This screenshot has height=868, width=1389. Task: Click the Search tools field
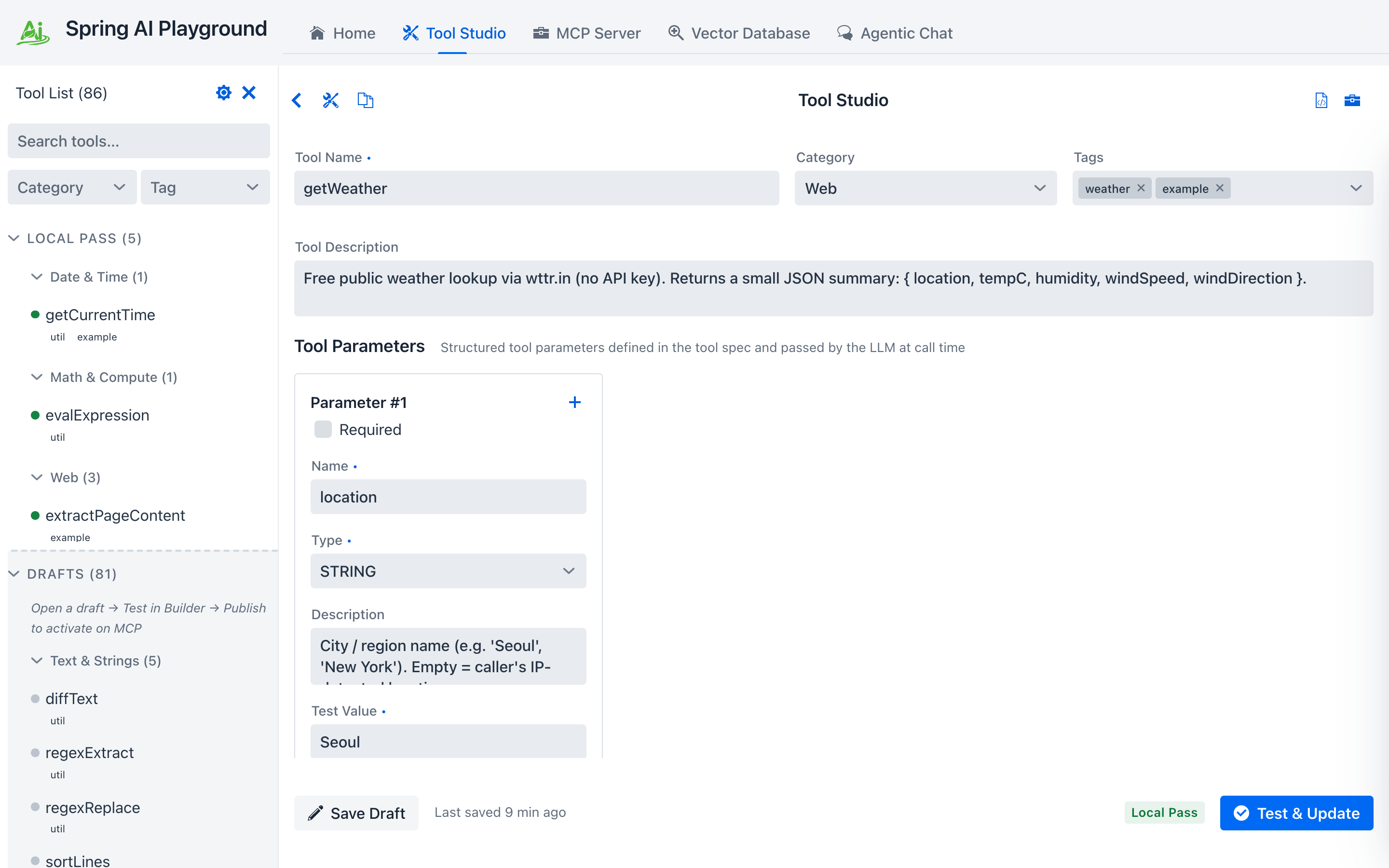[x=139, y=141]
